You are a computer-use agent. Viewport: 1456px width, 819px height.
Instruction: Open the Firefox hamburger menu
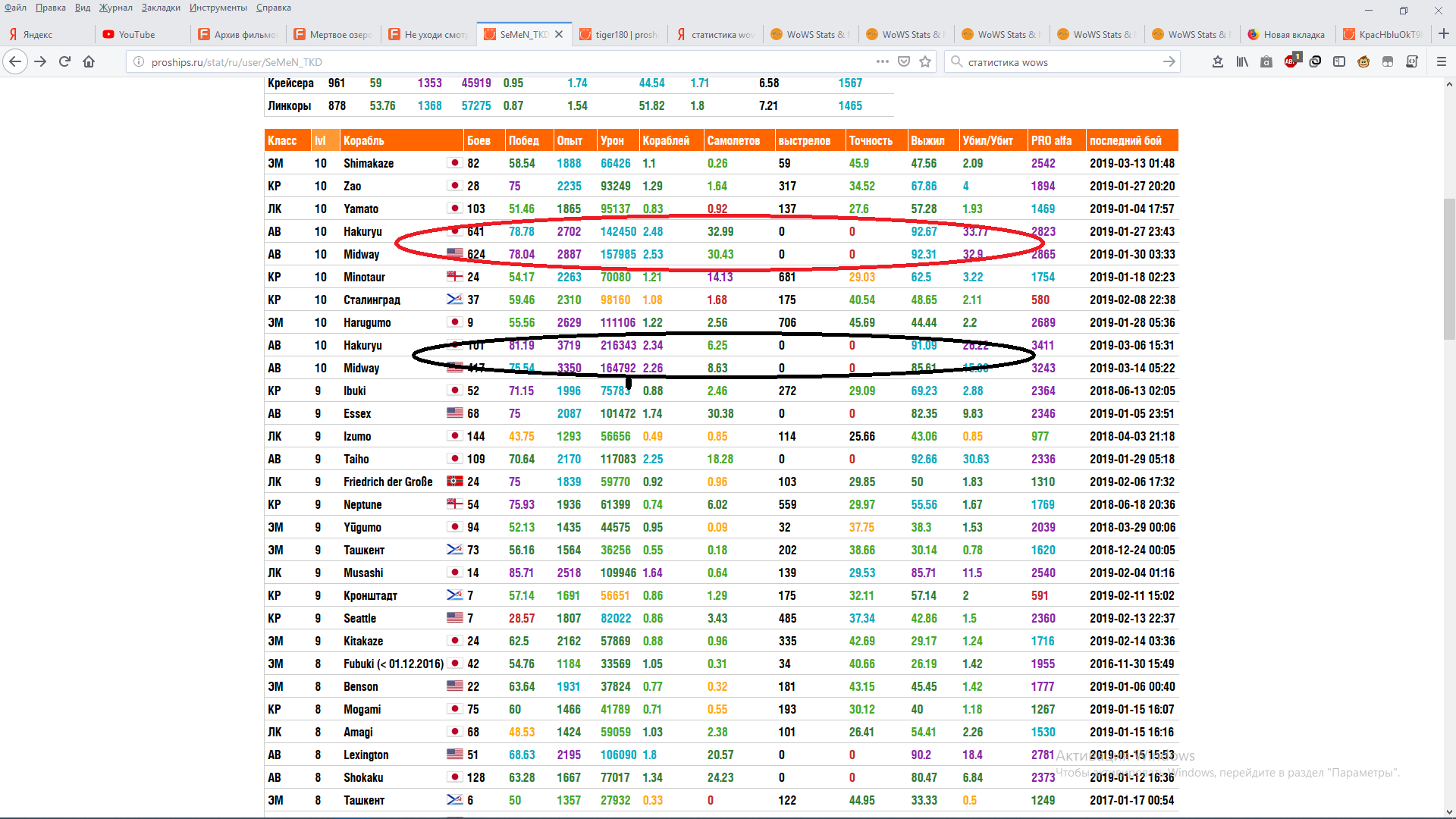coord(1442,62)
